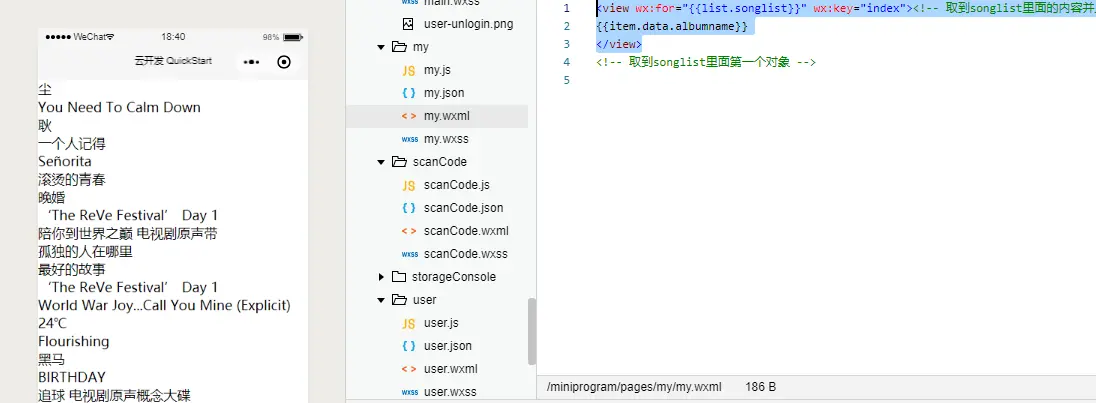Click the JS icon beside user.js
Image resolution: width=1096 pixels, height=403 pixels.
410,323
